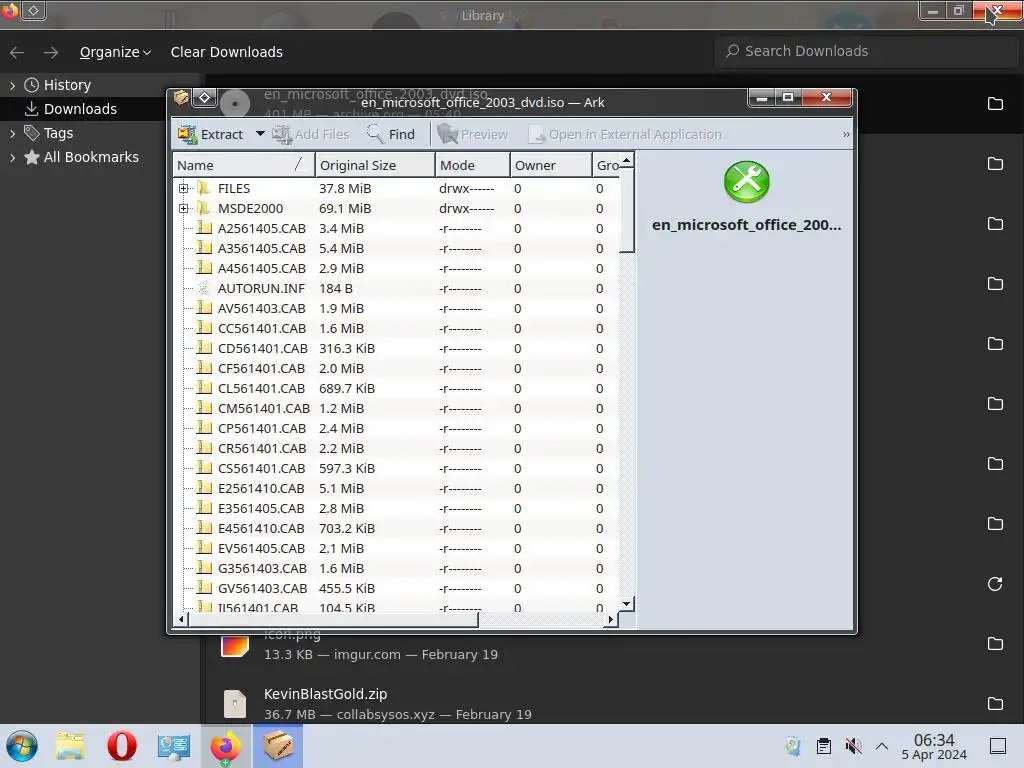Open the Extract dropdown arrow
This screenshot has width=1024, height=768.
[260, 134]
